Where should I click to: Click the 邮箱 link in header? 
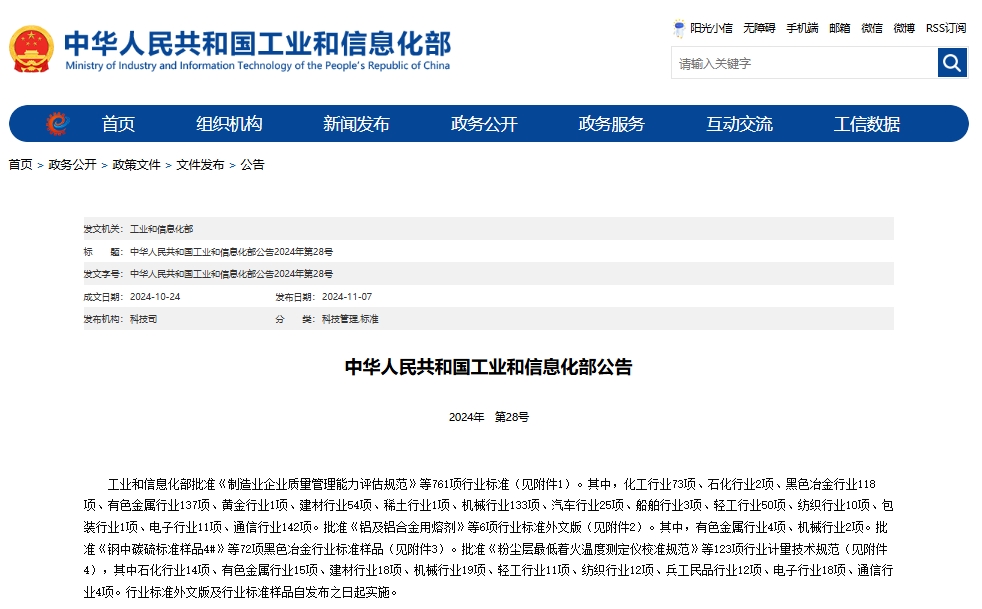(840, 28)
